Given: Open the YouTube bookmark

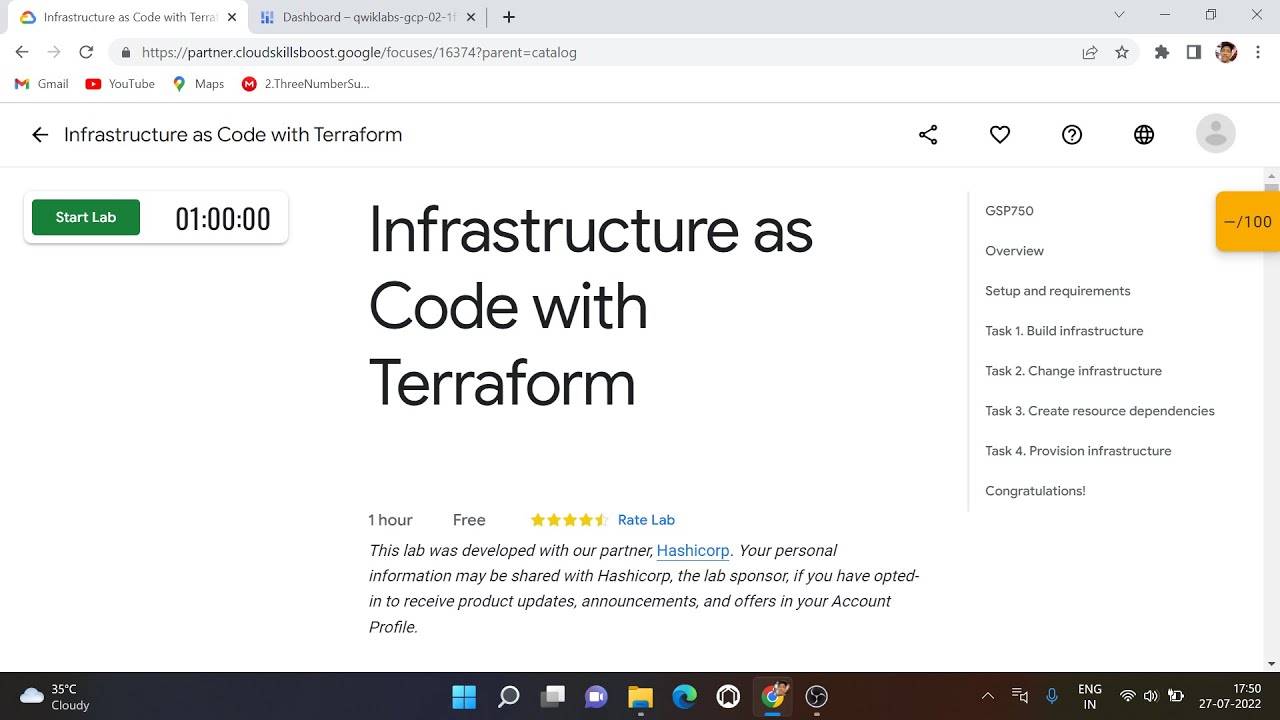Looking at the screenshot, I should click(x=120, y=84).
